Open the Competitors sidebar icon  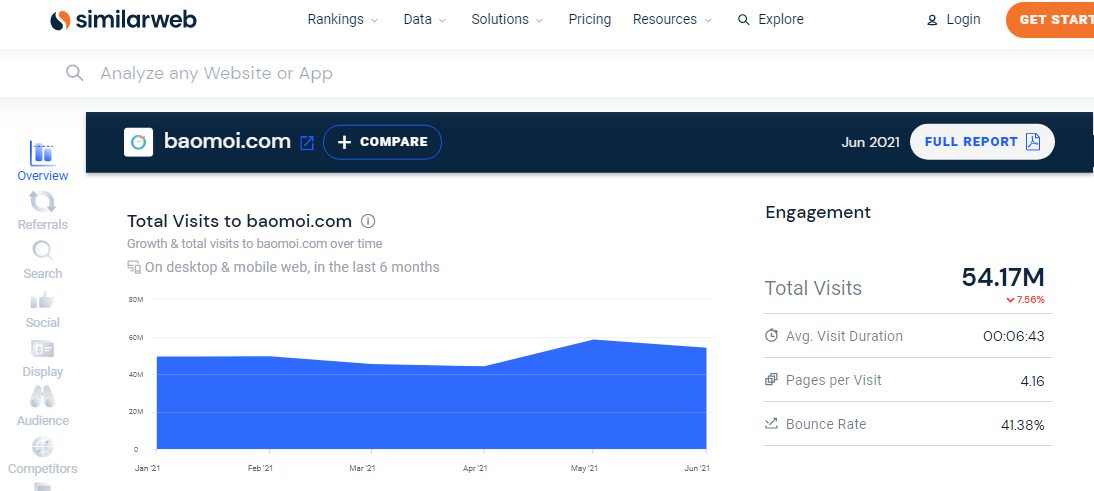[x=43, y=447]
